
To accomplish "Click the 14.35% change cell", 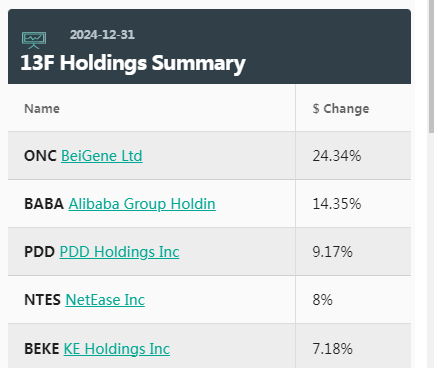I will click(337, 204).
